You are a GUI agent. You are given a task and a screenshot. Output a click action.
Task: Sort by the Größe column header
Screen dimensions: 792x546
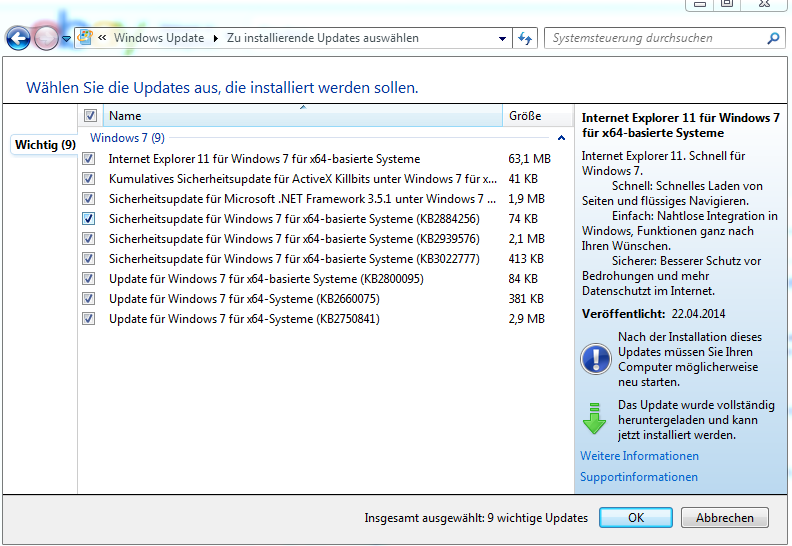537,116
